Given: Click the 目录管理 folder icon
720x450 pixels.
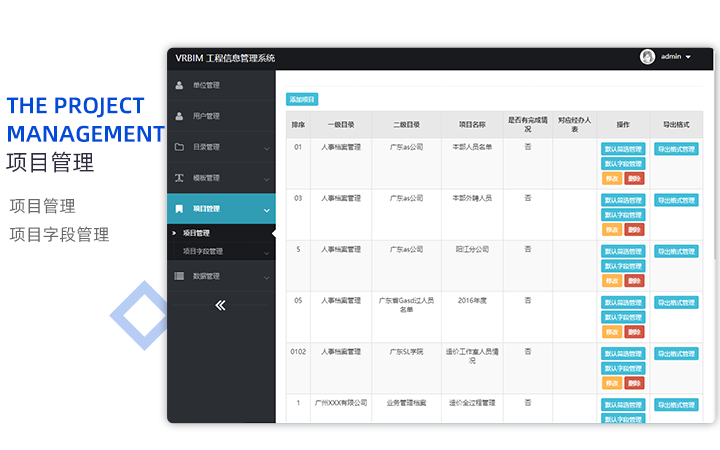Looking at the screenshot, I should pyautogui.click(x=179, y=147).
